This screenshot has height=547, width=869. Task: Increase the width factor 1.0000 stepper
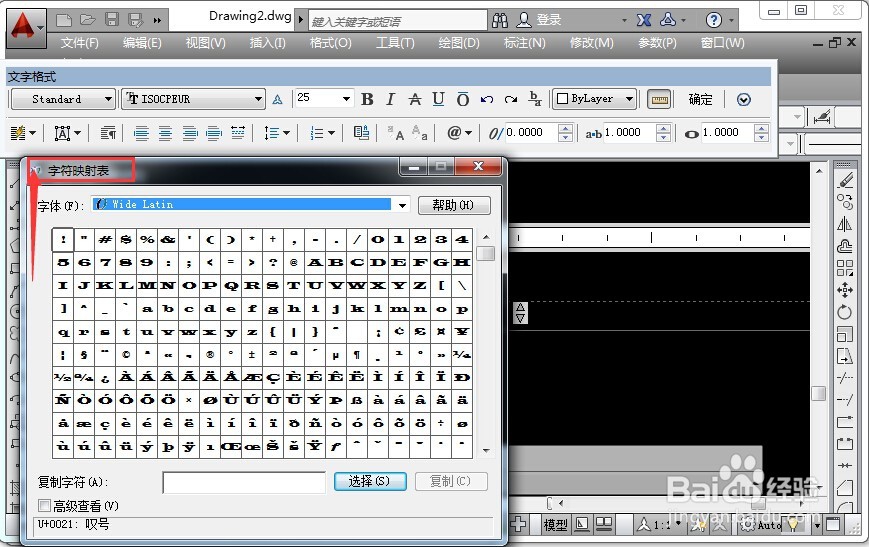pos(761,129)
